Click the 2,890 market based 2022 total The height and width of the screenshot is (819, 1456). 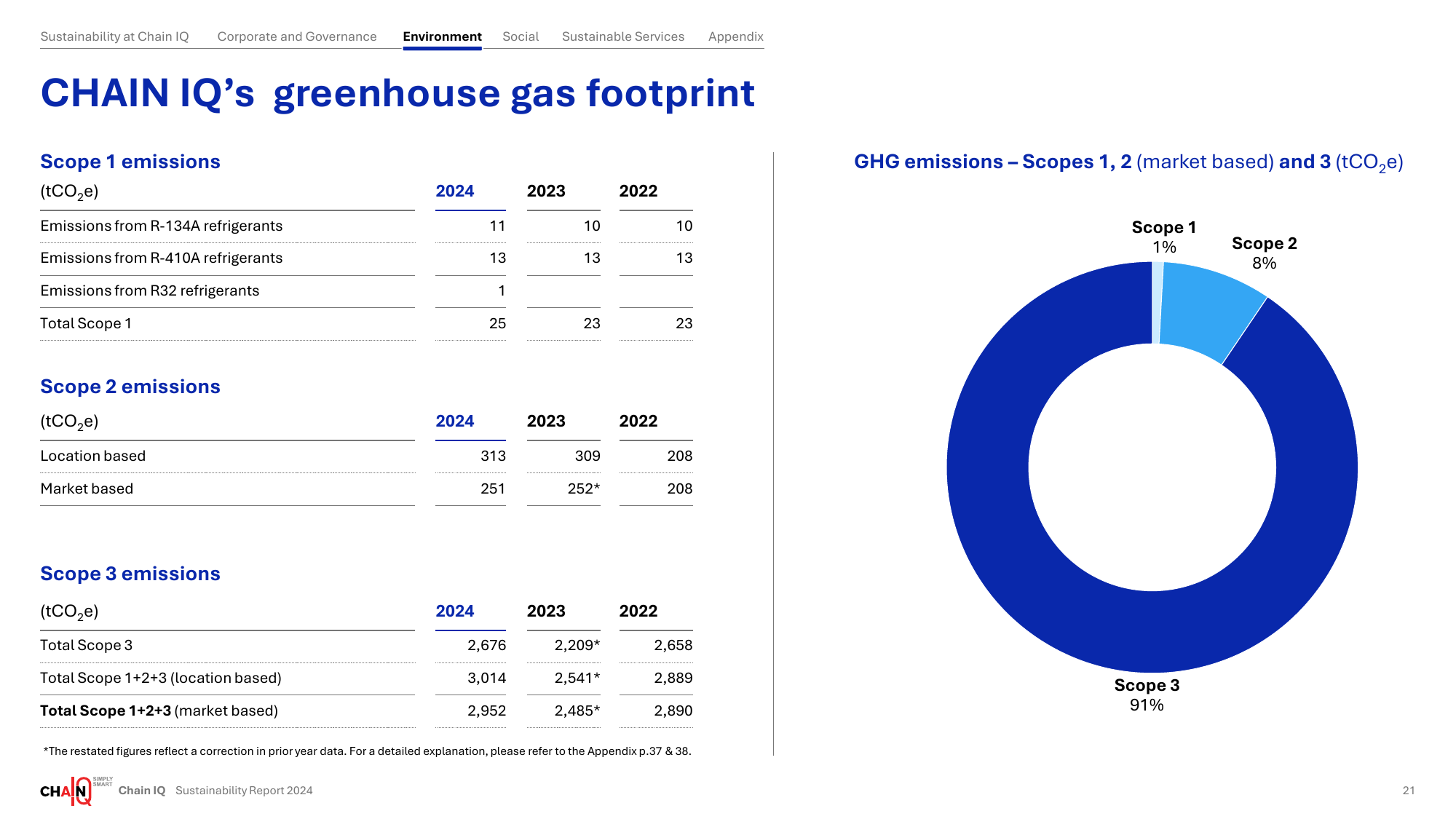coord(673,711)
